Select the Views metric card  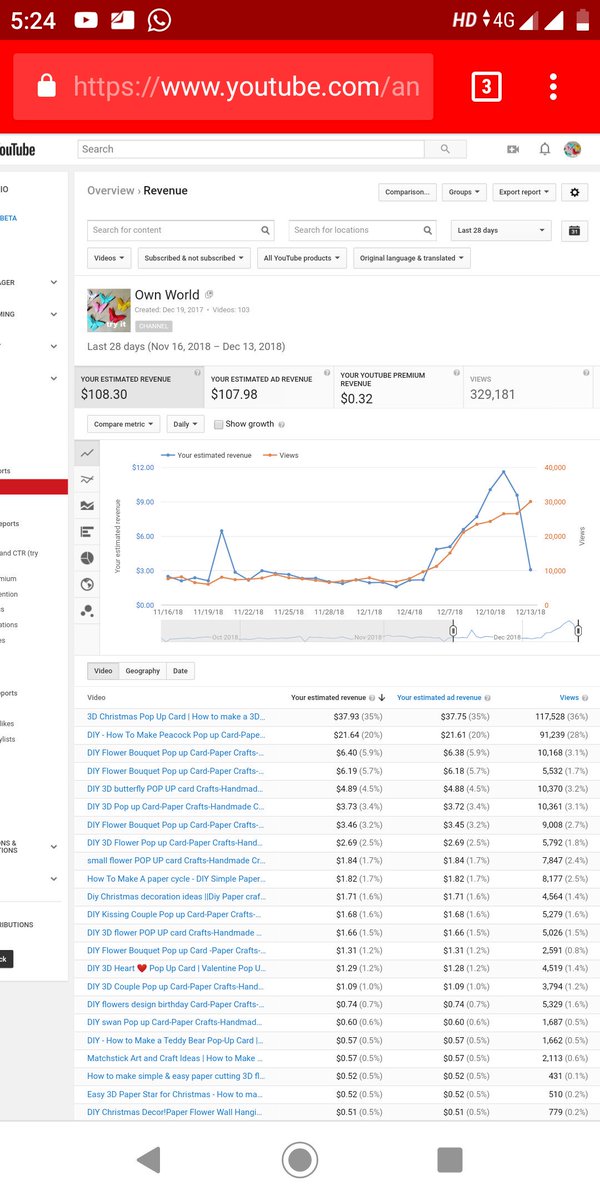pyautogui.click(x=527, y=387)
